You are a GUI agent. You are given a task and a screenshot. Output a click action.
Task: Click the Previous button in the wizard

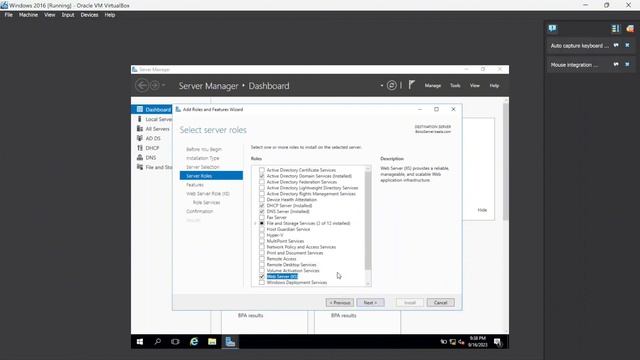tap(340, 302)
